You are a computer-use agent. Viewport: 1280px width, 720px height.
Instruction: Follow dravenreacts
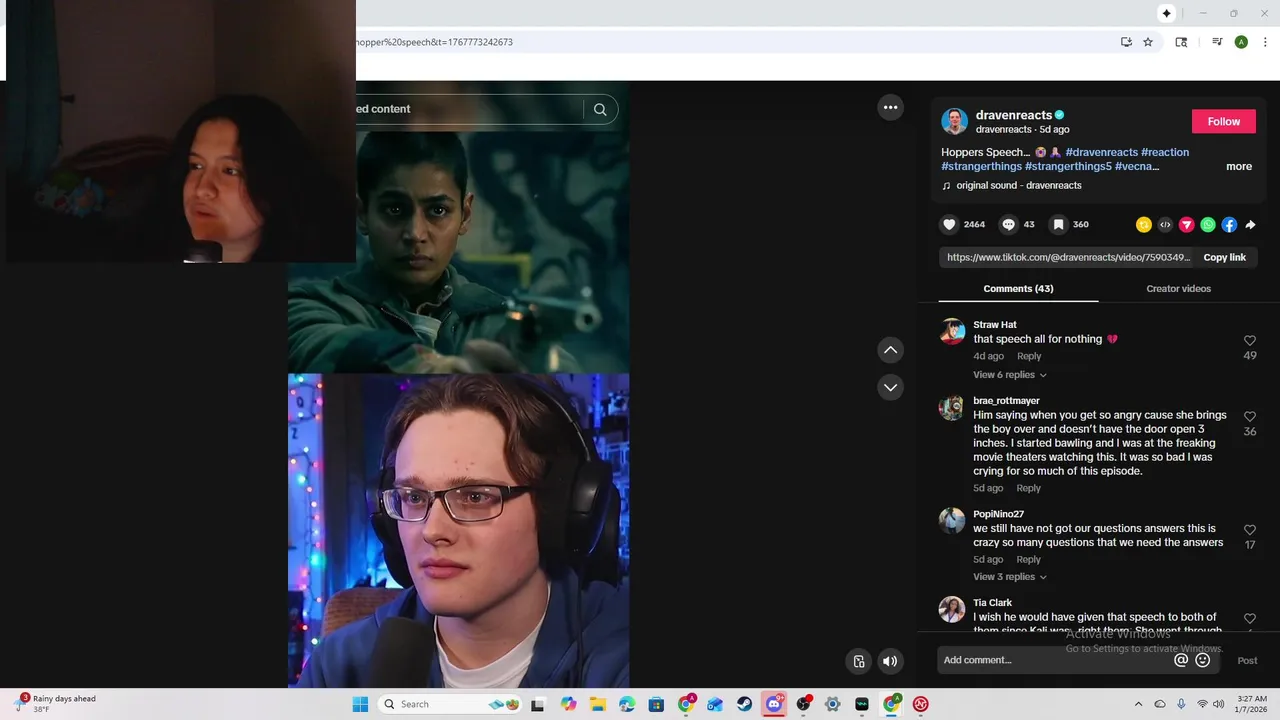coord(1223,122)
